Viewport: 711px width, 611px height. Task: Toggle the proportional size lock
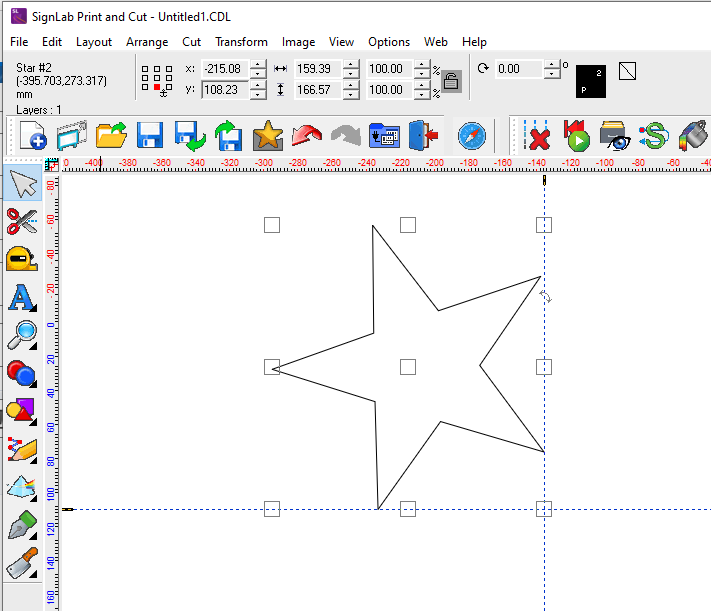(451, 82)
